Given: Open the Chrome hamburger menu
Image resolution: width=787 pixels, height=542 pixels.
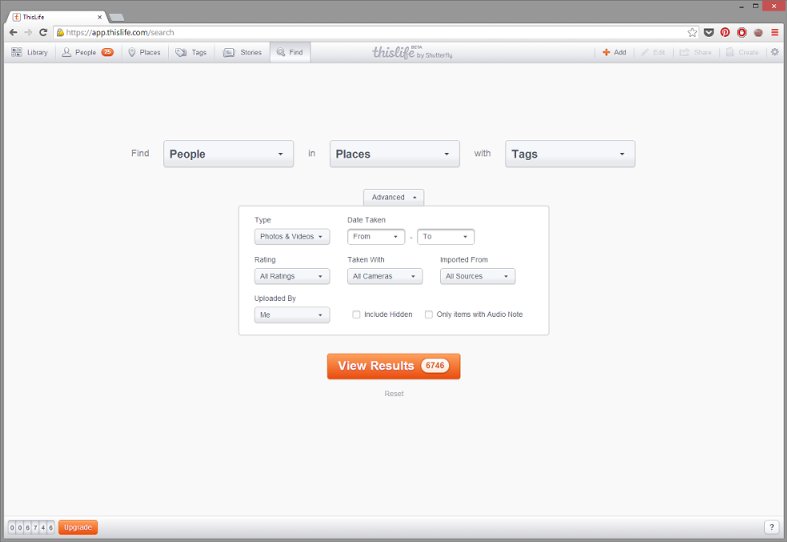Looking at the screenshot, I should 775,32.
